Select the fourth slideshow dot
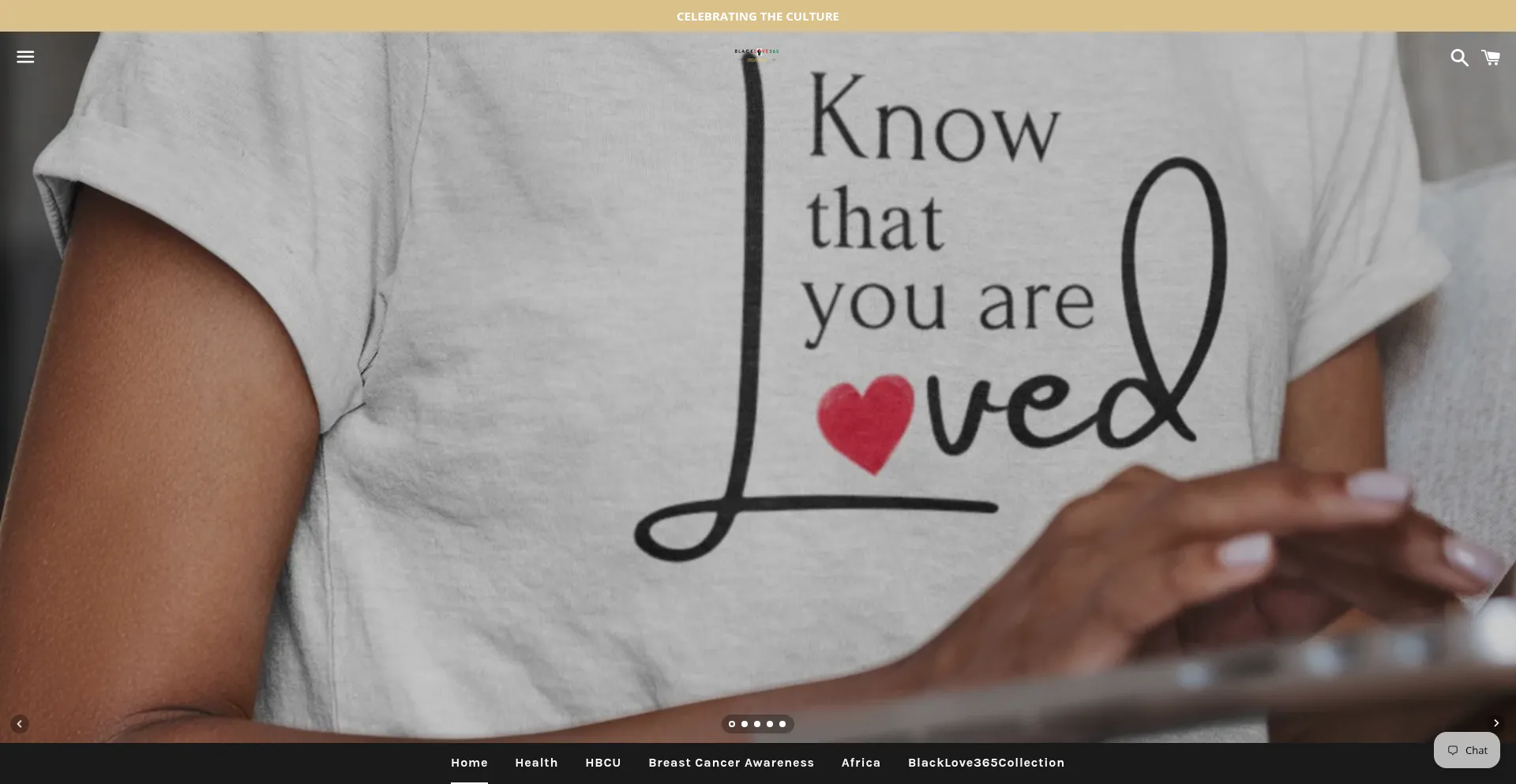Image resolution: width=1516 pixels, height=784 pixels. tap(770, 724)
